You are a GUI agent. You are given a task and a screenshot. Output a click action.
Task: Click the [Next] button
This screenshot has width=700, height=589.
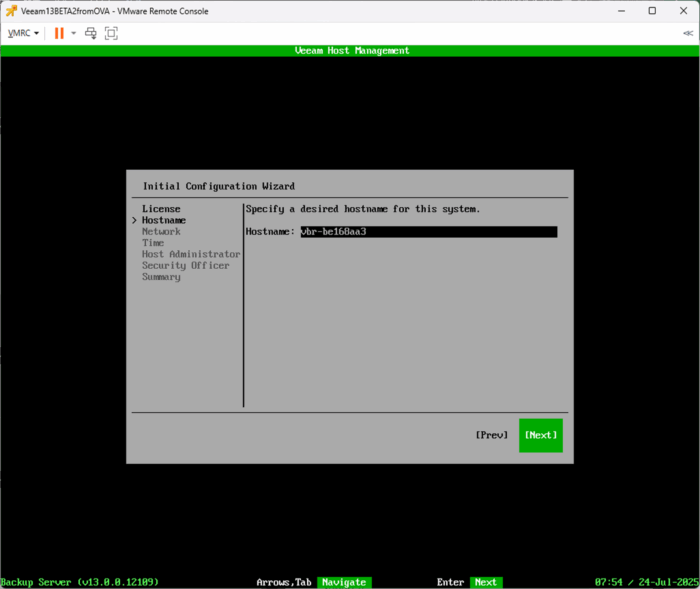click(x=541, y=435)
